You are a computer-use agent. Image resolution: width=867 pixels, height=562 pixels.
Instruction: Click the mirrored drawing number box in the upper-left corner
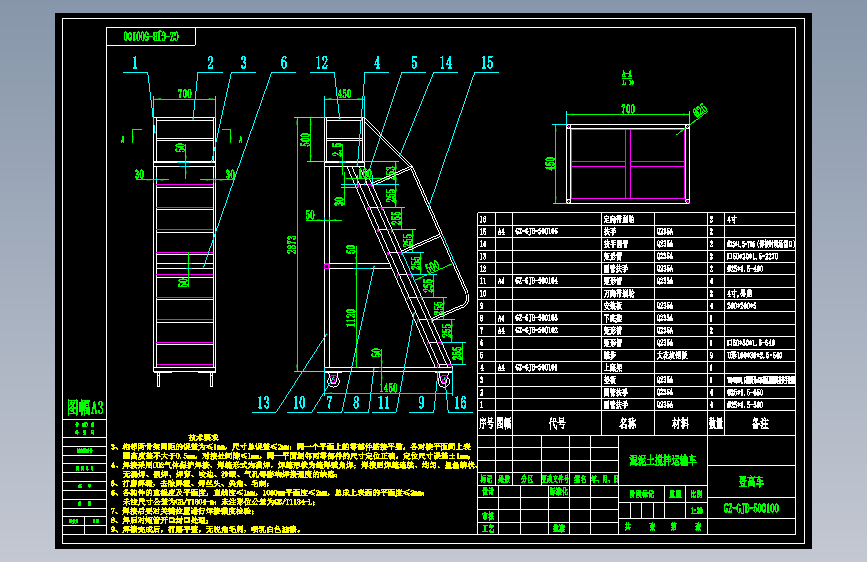pyautogui.click(x=151, y=37)
